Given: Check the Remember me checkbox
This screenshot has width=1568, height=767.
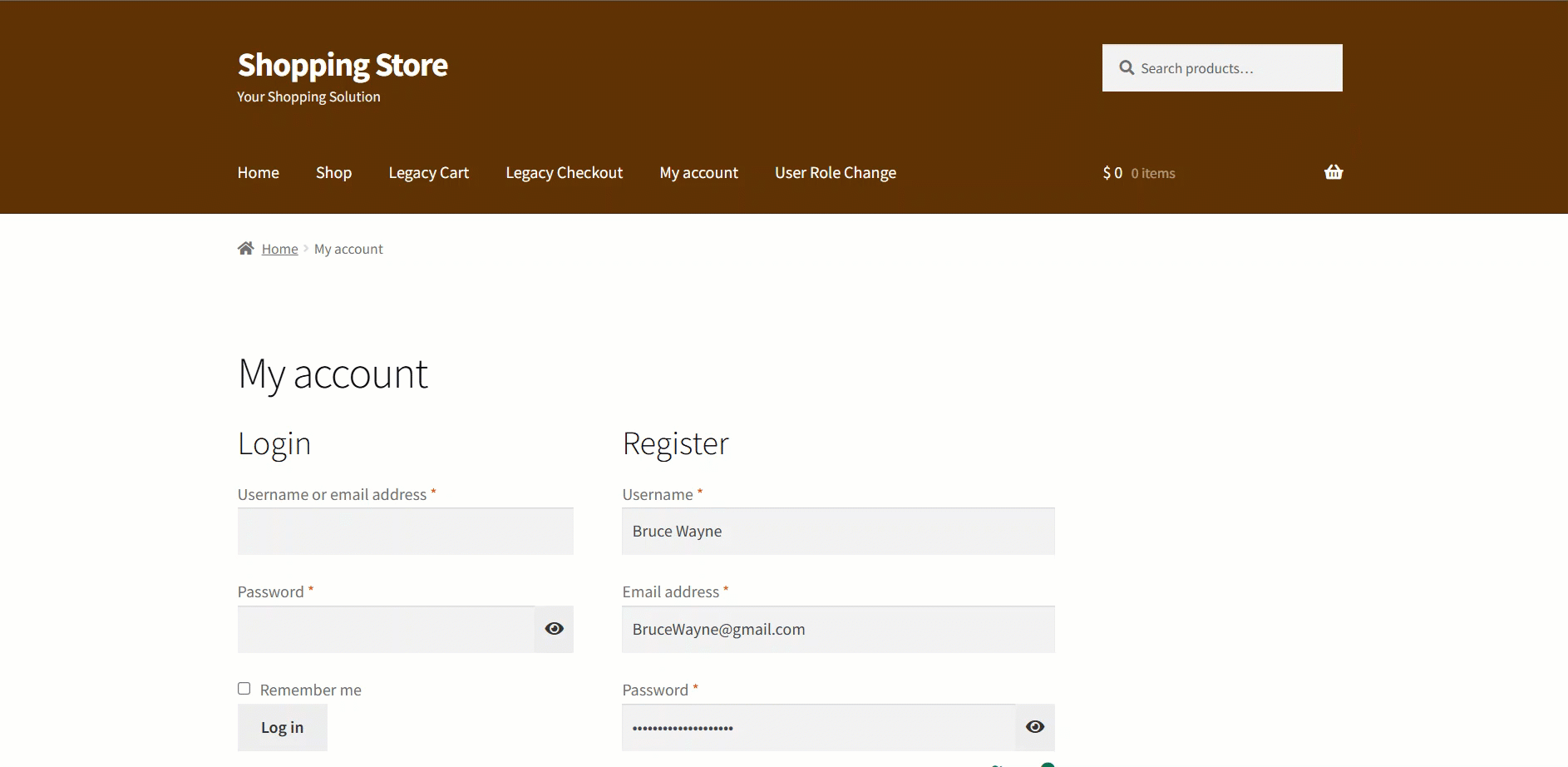Looking at the screenshot, I should pyautogui.click(x=244, y=689).
